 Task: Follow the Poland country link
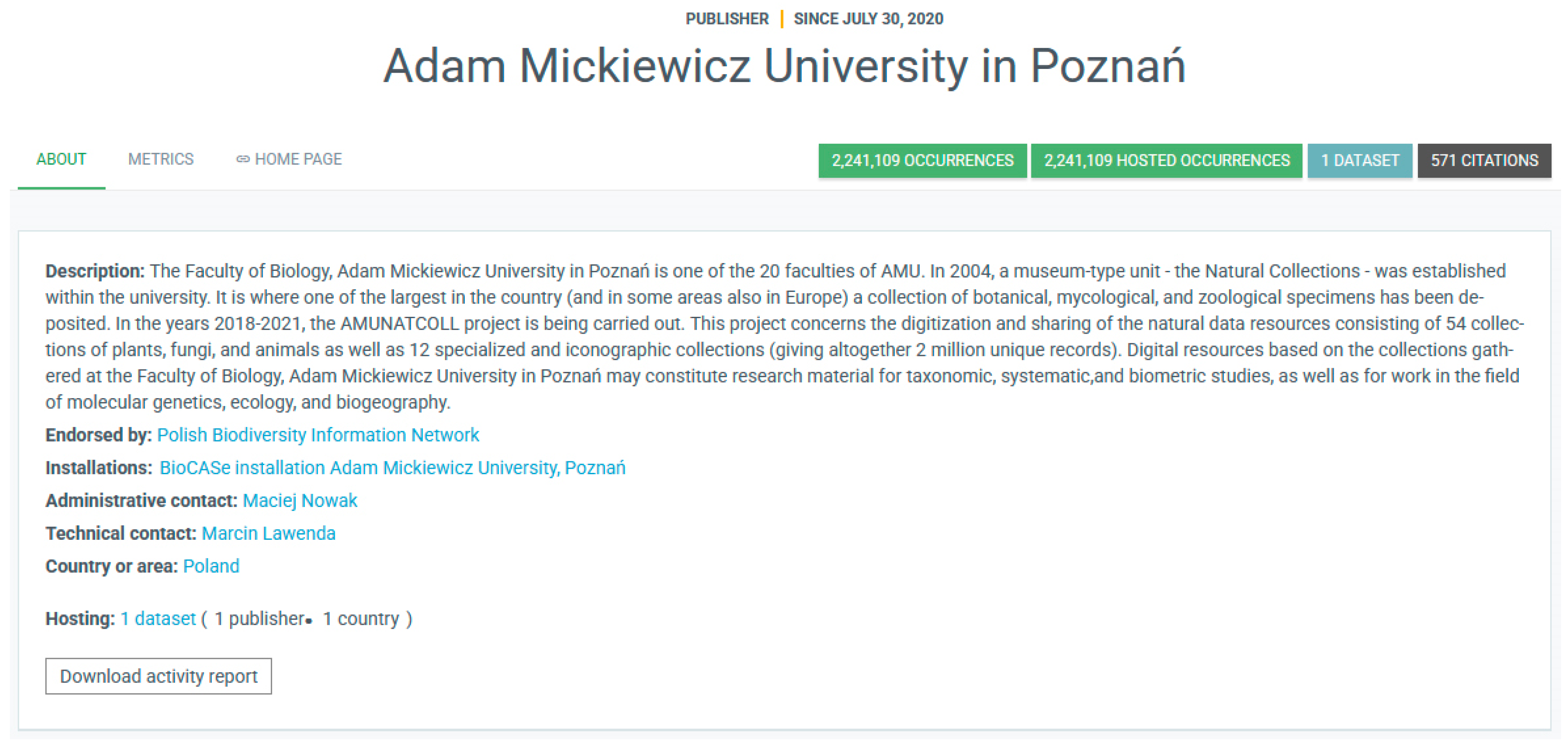tap(211, 566)
